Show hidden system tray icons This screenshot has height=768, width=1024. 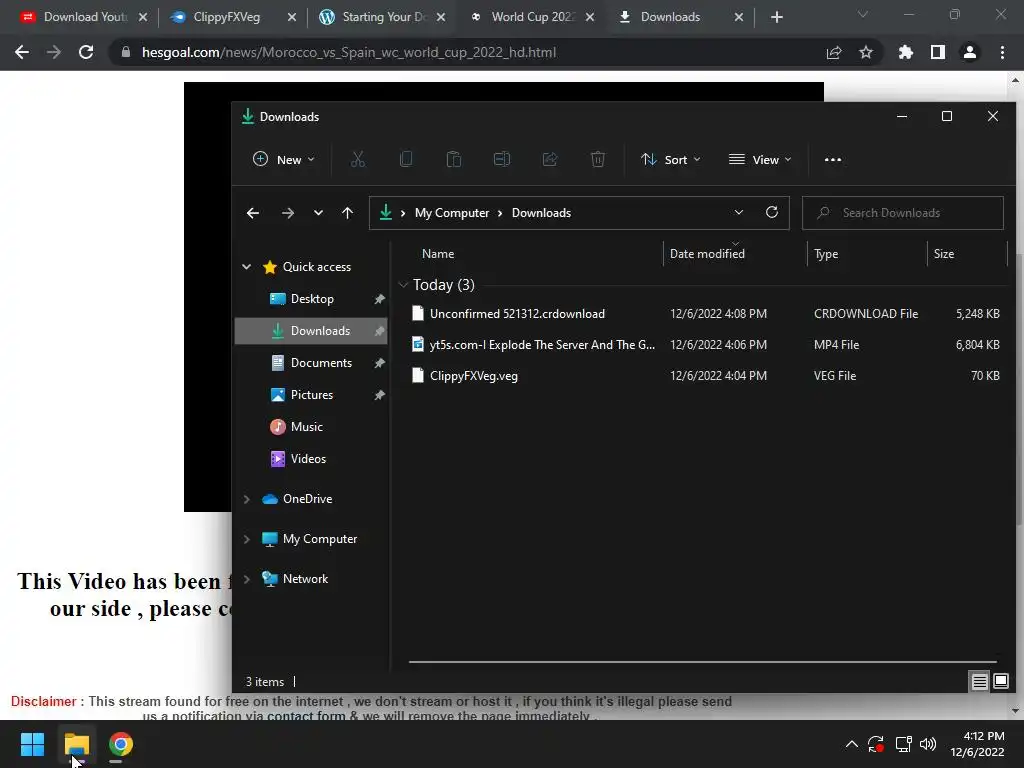click(x=852, y=744)
